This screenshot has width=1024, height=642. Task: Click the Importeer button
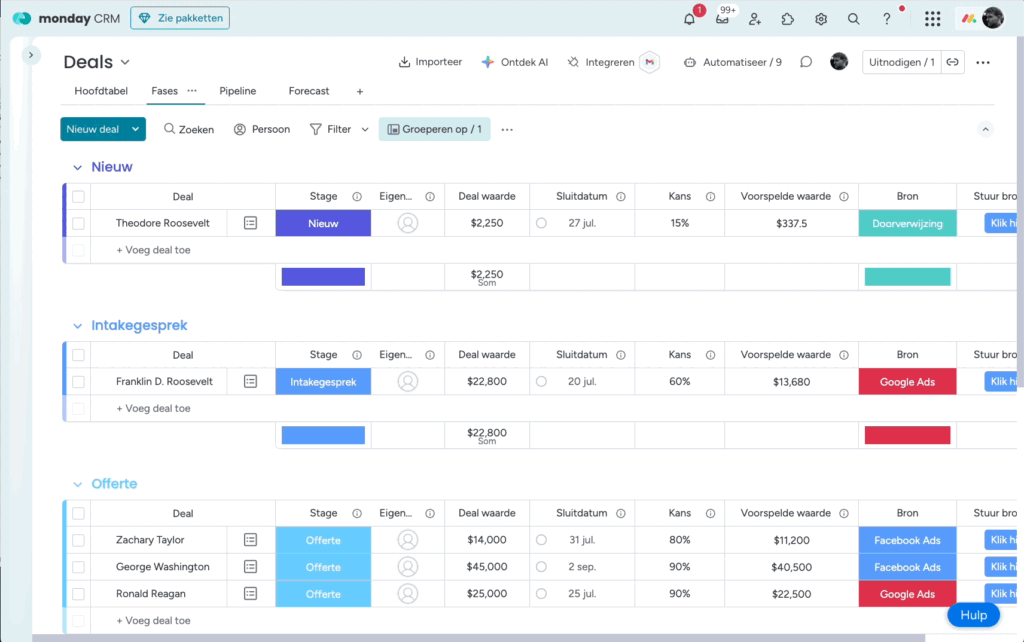pyautogui.click(x=430, y=62)
